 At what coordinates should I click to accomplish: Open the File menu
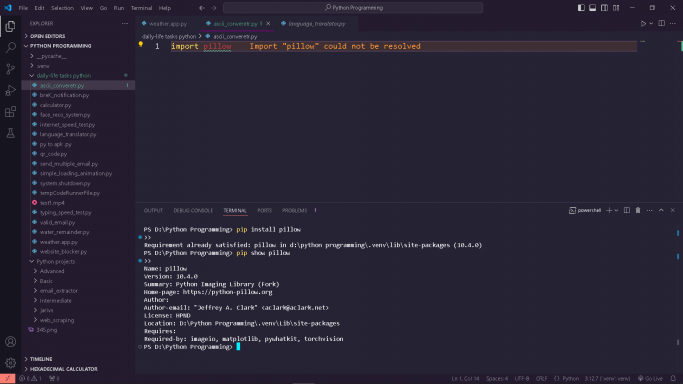point(23,8)
